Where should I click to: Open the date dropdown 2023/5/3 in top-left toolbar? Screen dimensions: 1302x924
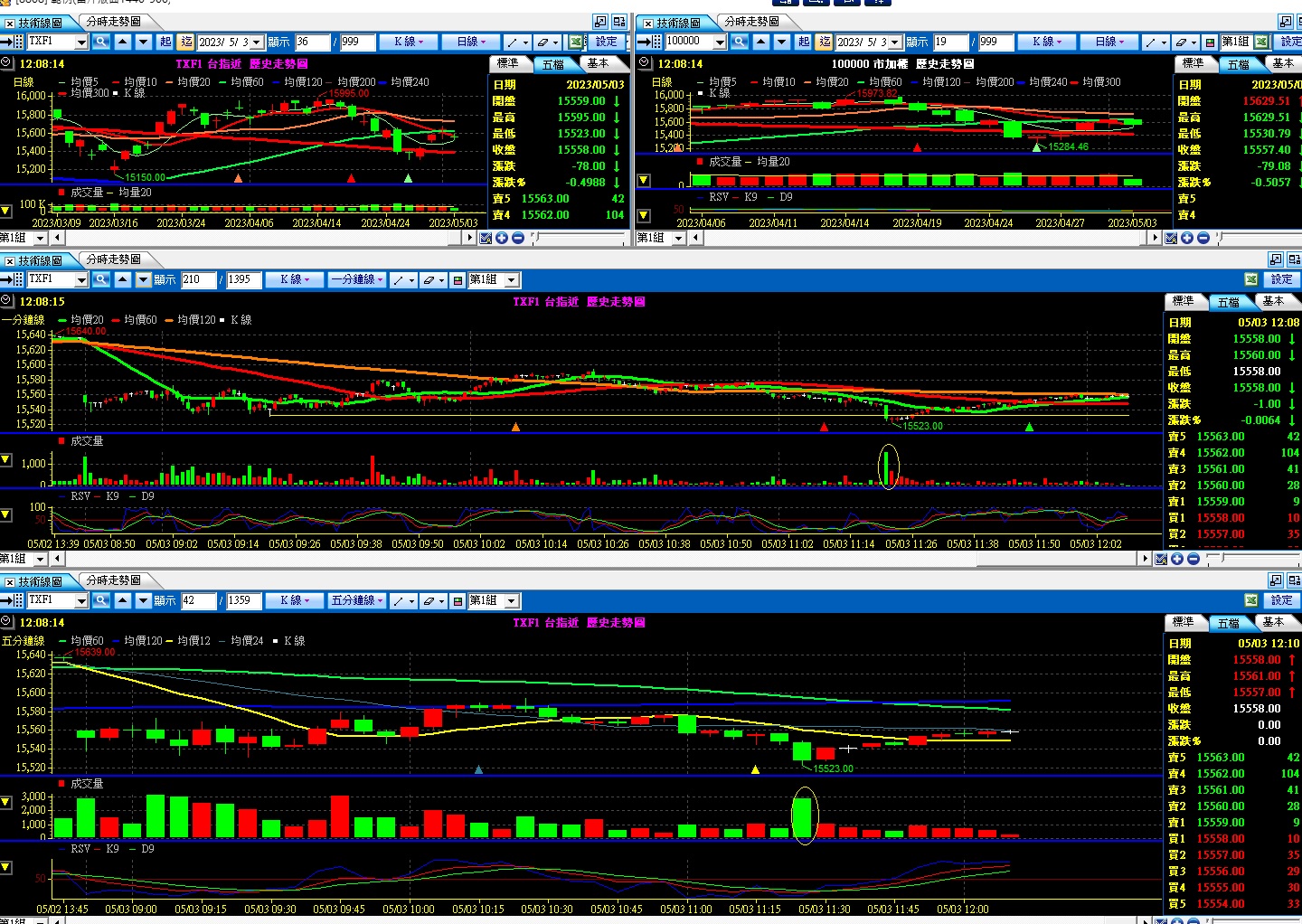[x=257, y=42]
